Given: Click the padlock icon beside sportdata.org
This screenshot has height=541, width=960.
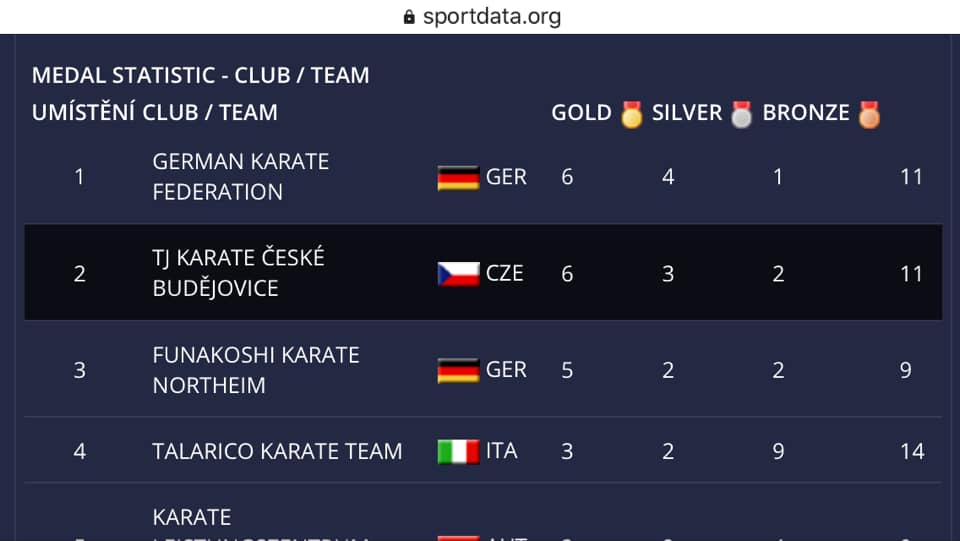Looking at the screenshot, I should click(408, 17).
